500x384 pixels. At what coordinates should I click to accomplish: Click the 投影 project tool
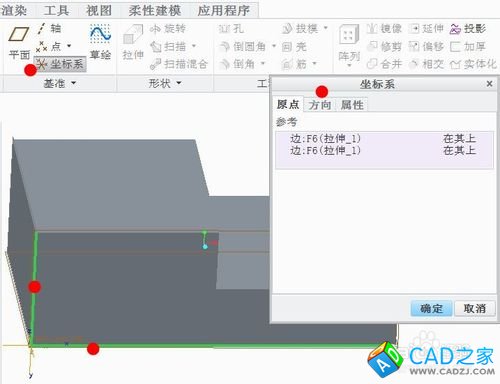(468, 29)
